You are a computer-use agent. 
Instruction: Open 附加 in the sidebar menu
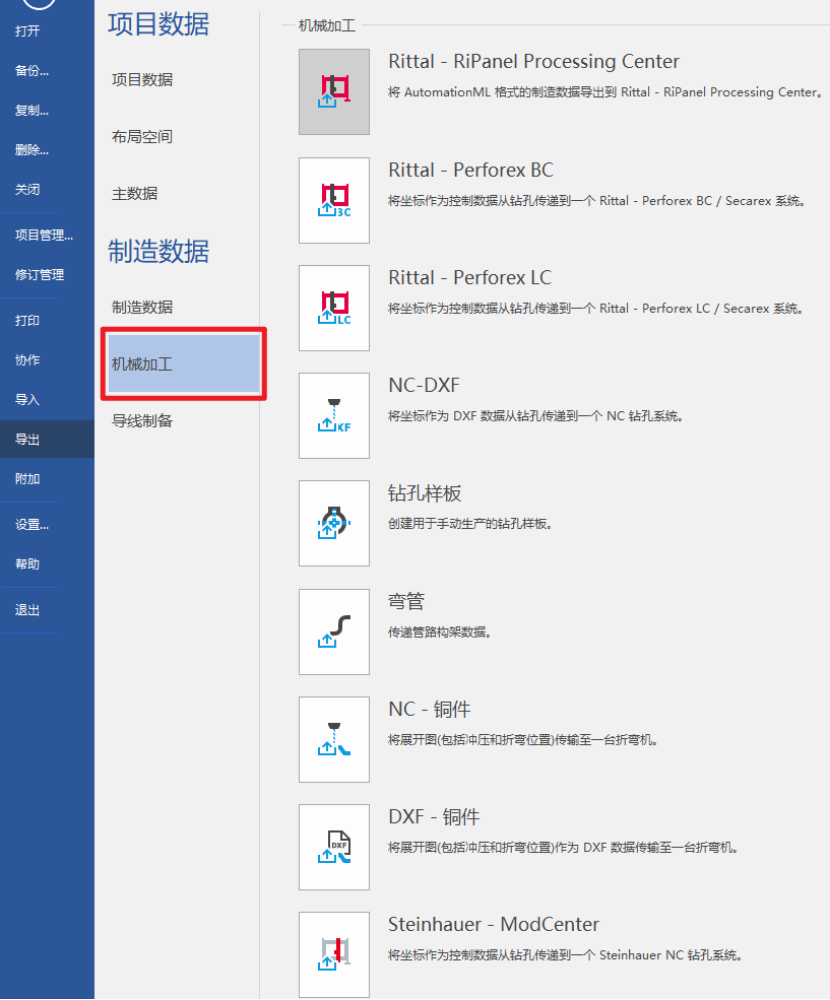coord(27,478)
